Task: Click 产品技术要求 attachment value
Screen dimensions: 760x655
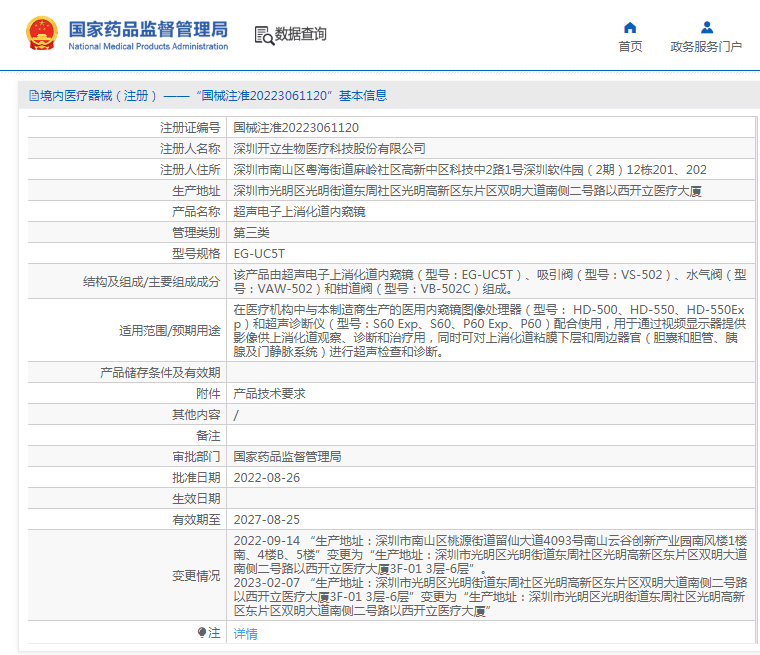Action: pos(269,394)
